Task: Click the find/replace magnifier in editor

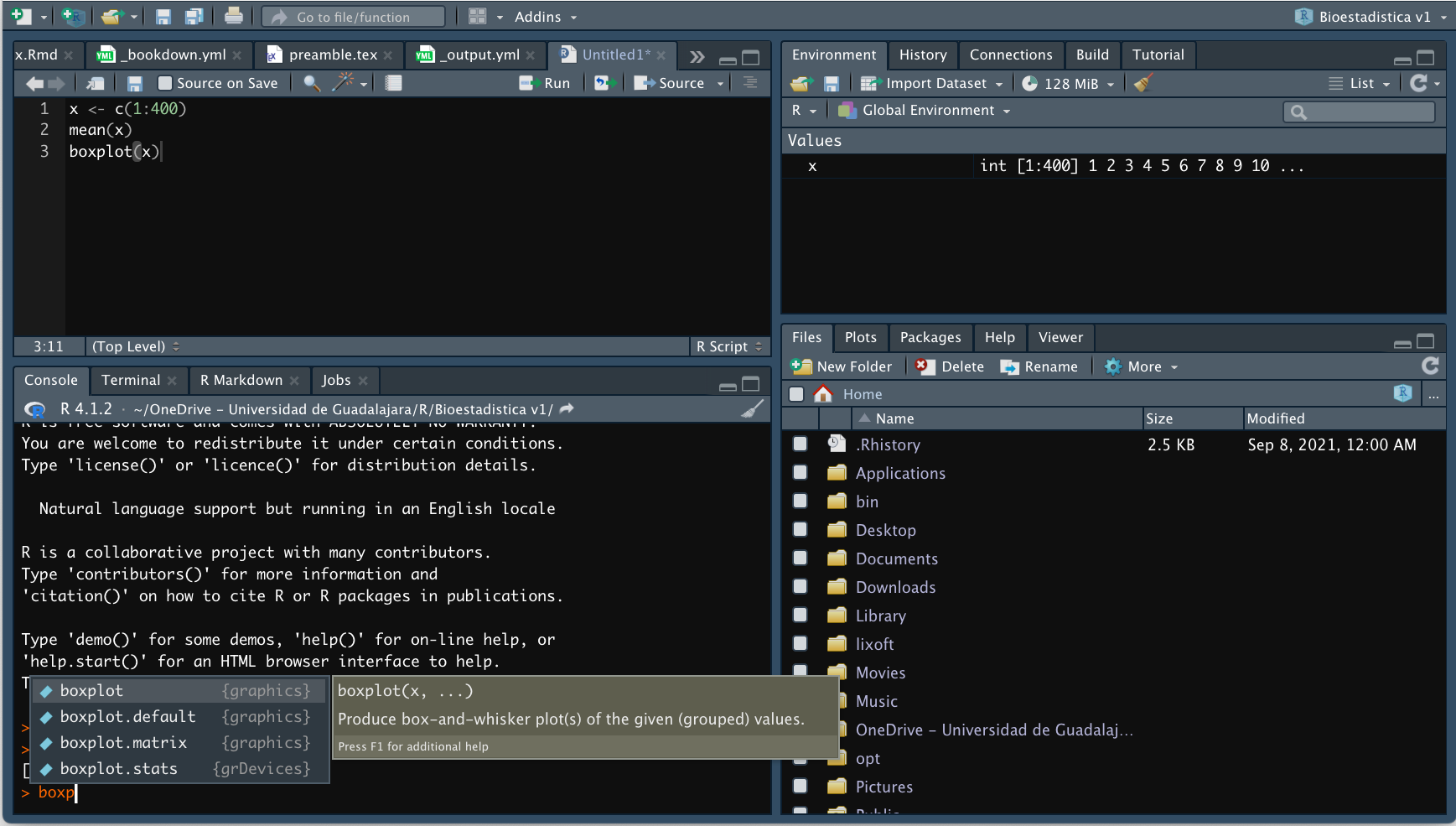Action: [x=311, y=83]
